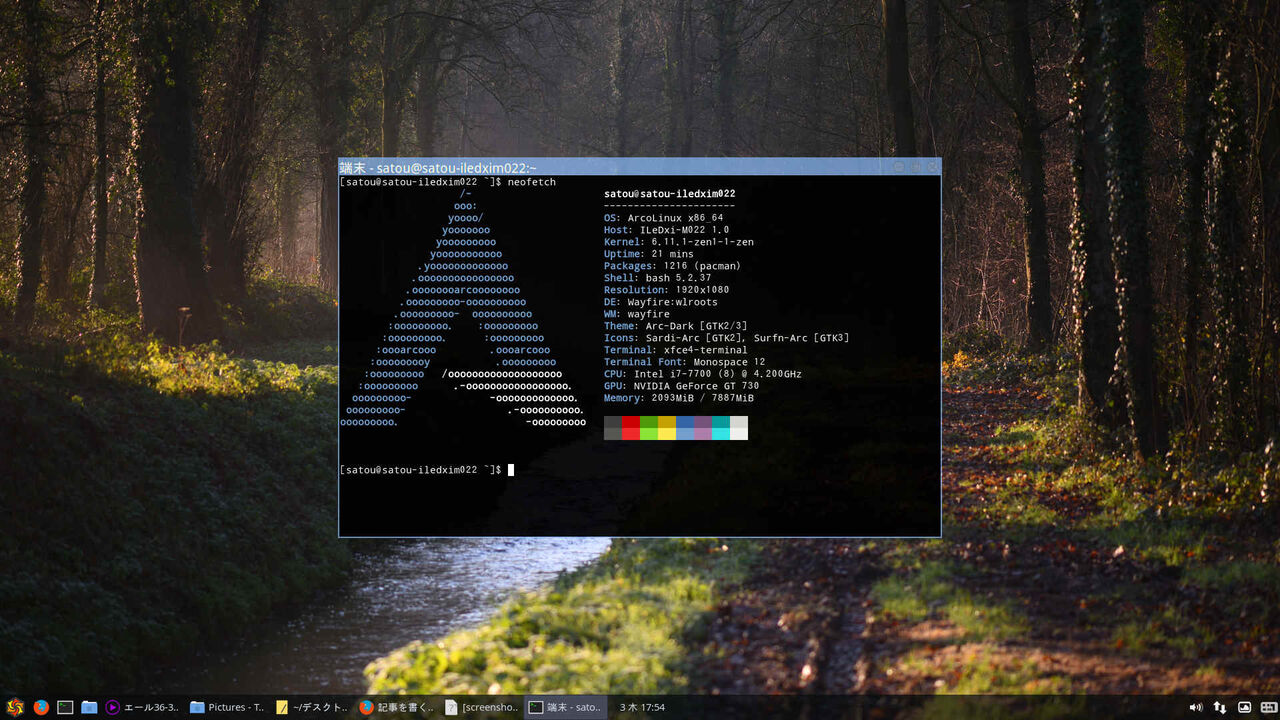Screen dimensions: 1280x720
Task: Launch the media player with the purple play icon
Action: point(113,707)
